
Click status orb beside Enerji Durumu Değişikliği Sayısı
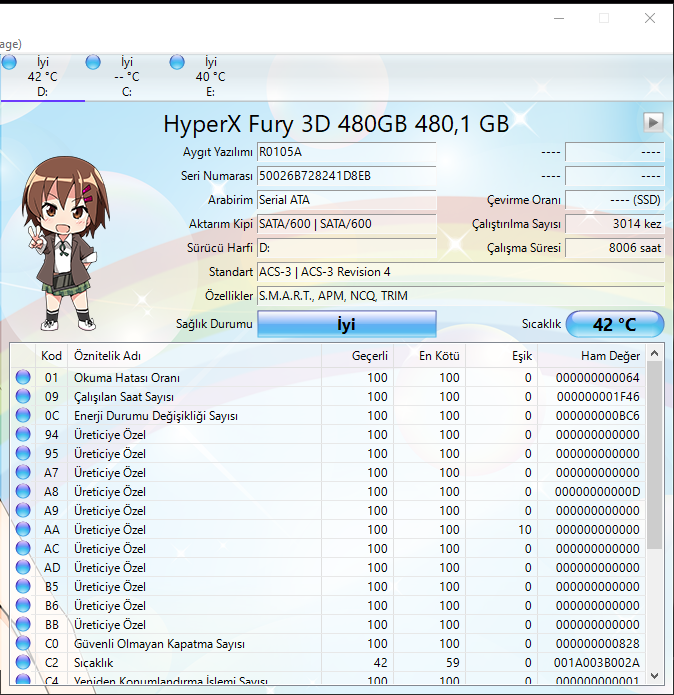pos(24,416)
